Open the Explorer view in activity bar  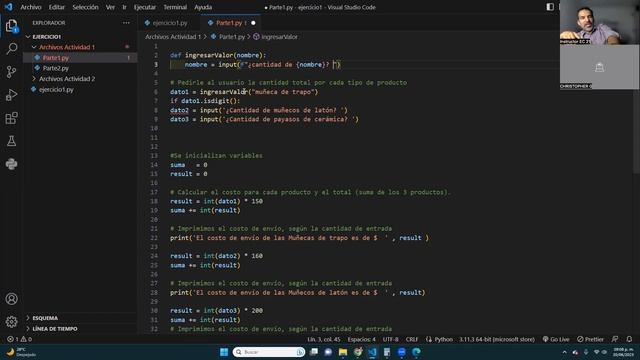point(11,26)
